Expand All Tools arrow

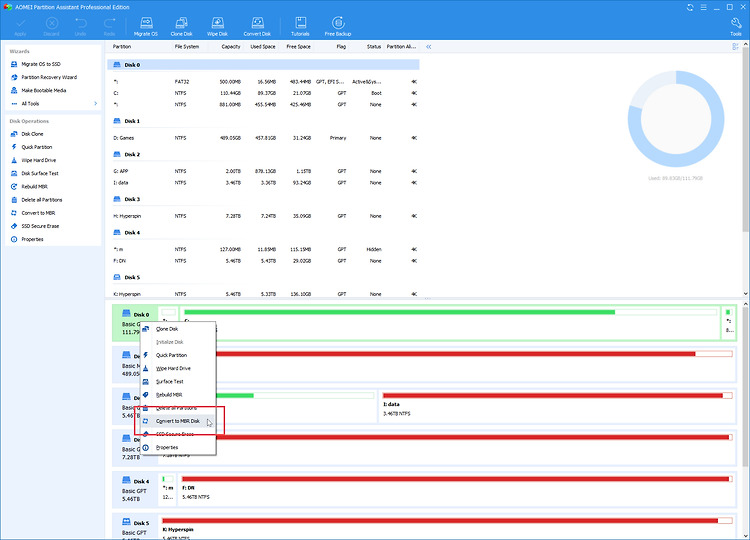(96, 104)
